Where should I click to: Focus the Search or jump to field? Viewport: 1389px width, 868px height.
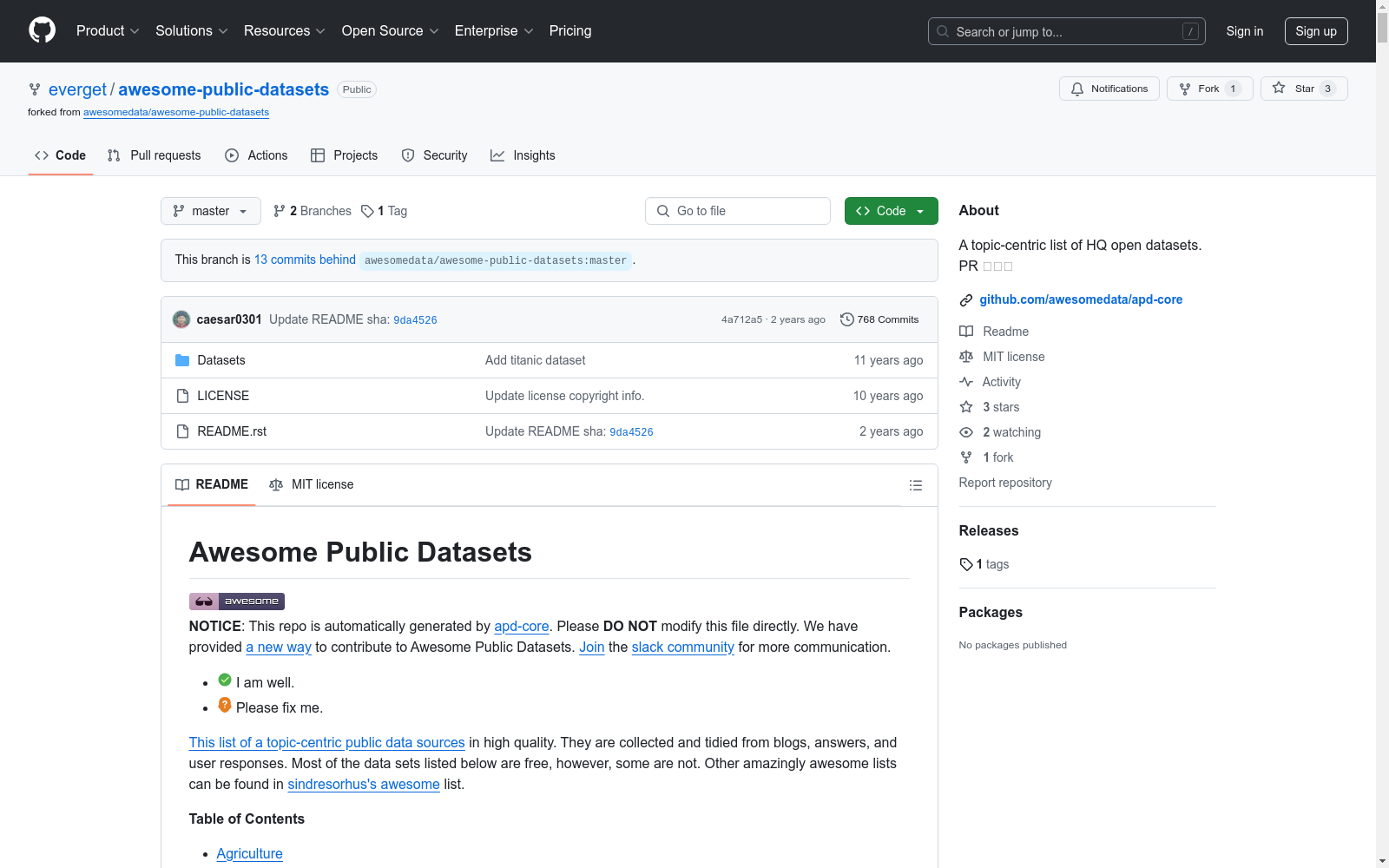coord(1066,31)
